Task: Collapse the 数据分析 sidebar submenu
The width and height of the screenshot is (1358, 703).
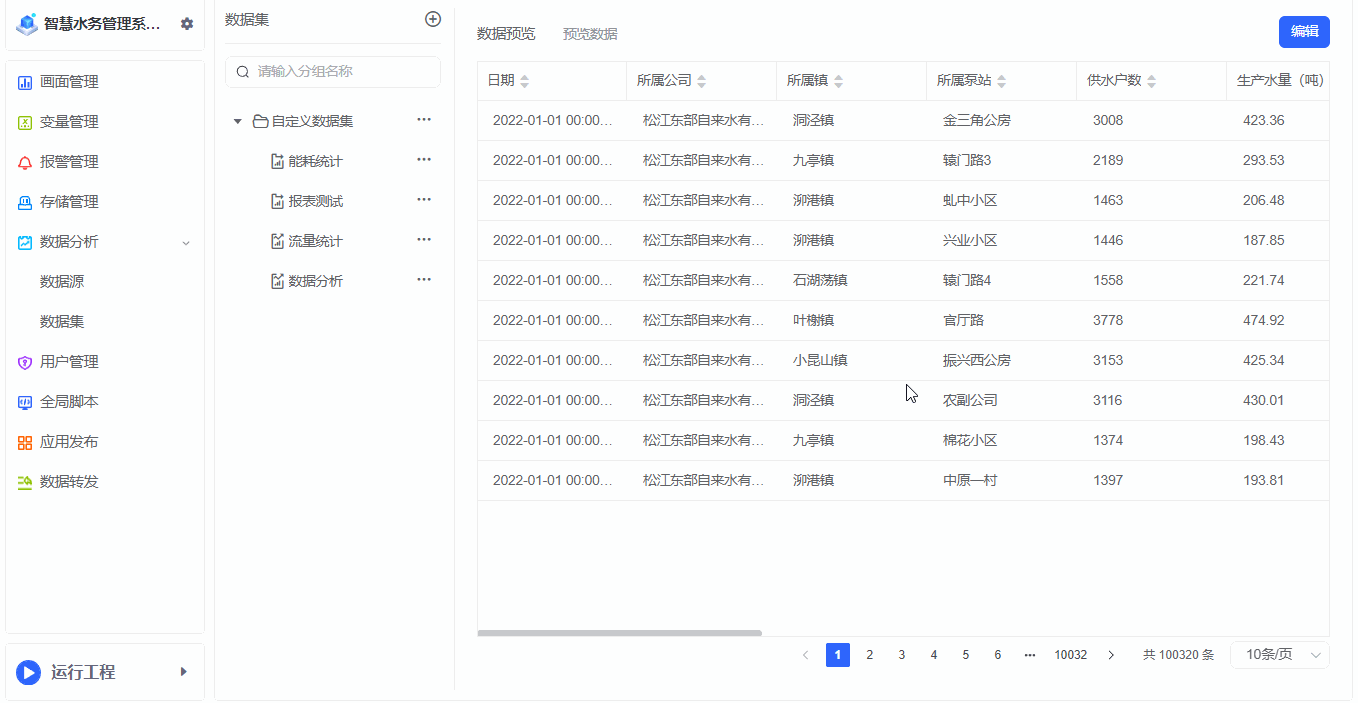Action: click(x=185, y=241)
